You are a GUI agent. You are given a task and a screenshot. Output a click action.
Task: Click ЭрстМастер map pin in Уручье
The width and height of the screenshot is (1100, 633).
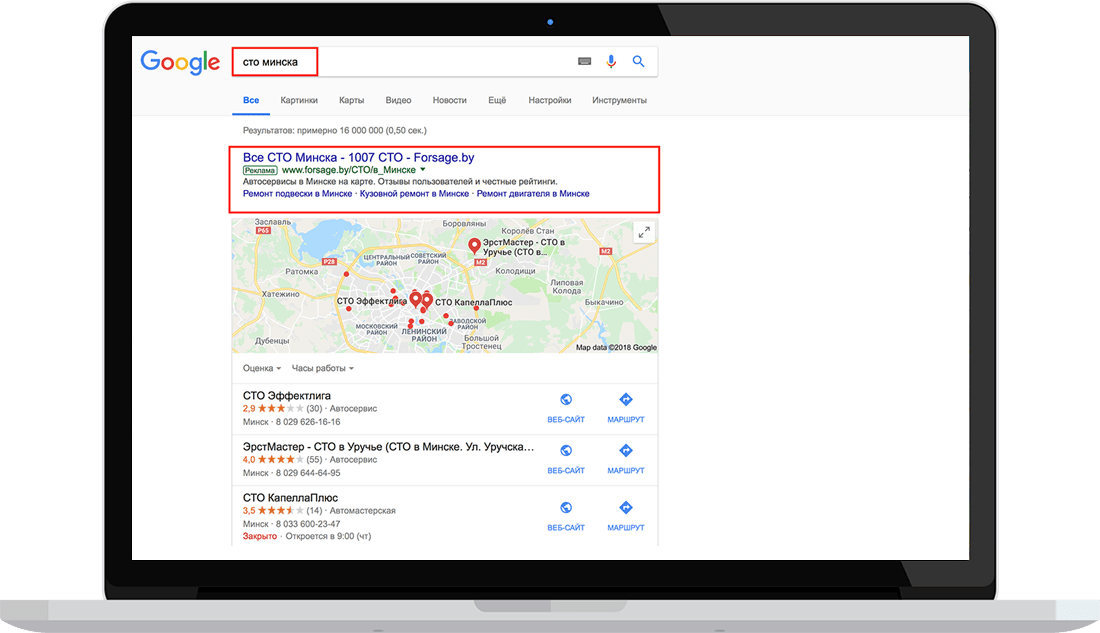point(474,246)
